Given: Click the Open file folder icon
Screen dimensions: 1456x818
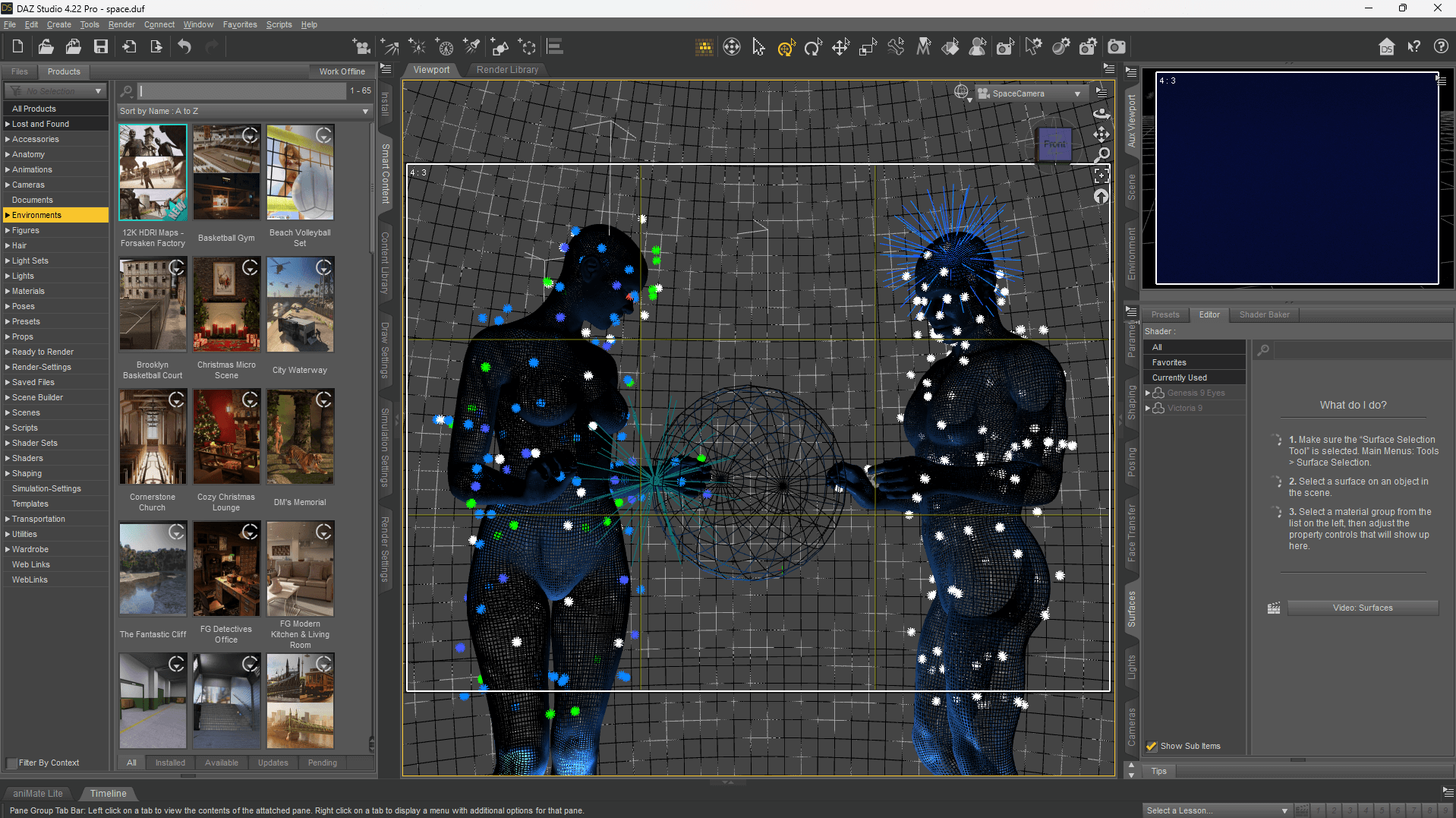Looking at the screenshot, I should (46, 47).
